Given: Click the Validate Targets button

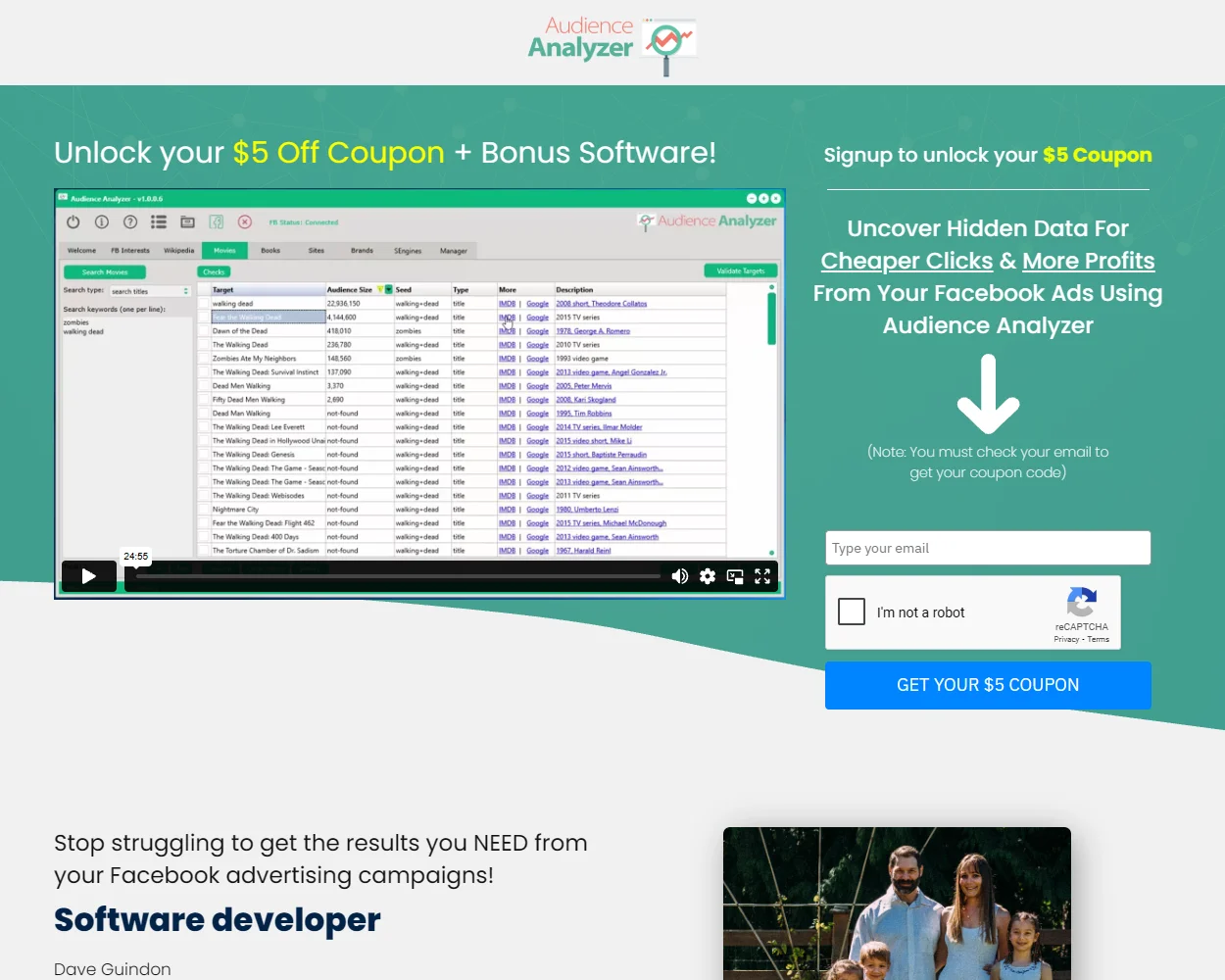Looking at the screenshot, I should coord(741,270).
